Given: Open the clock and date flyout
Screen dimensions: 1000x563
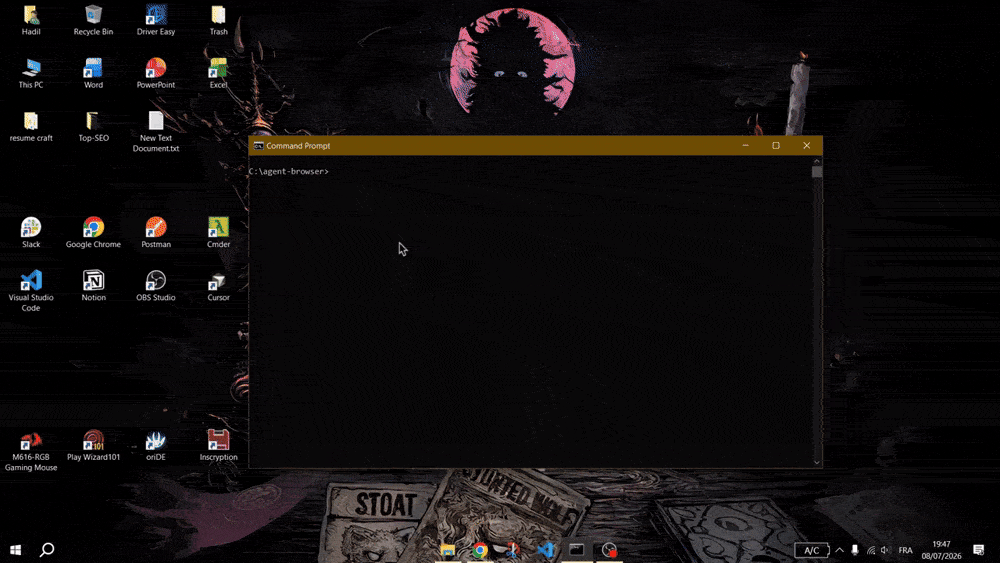Looking at the screenshot, I should pyautogui.click(x=941, y=550).
